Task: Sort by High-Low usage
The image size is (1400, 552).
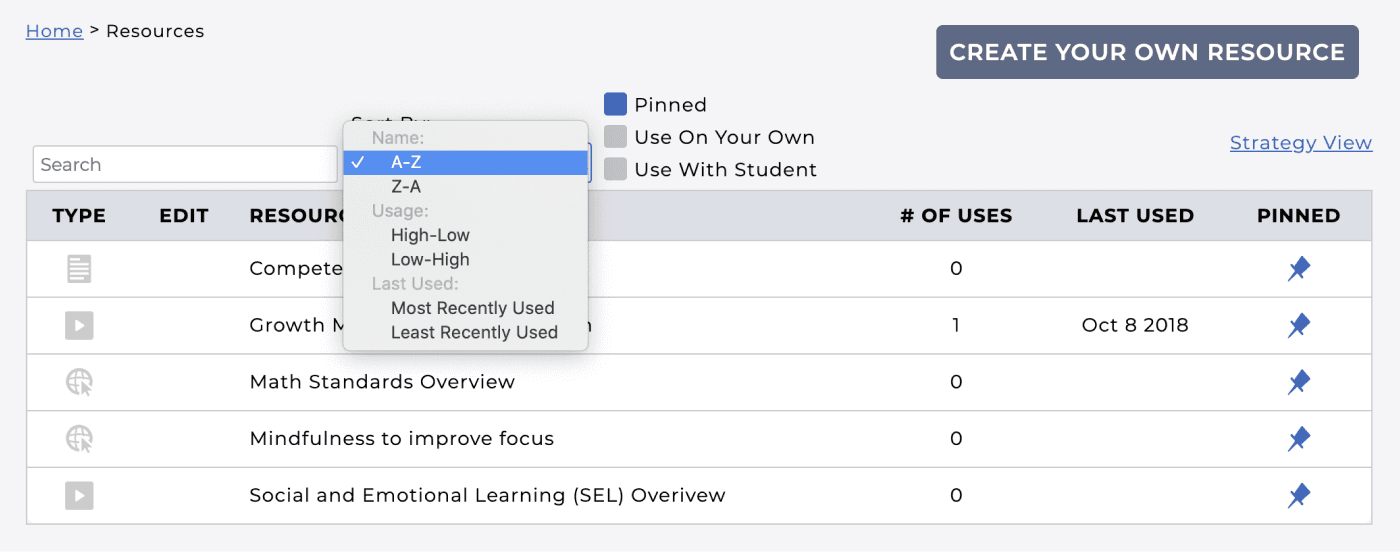Action: click(430, 235)
